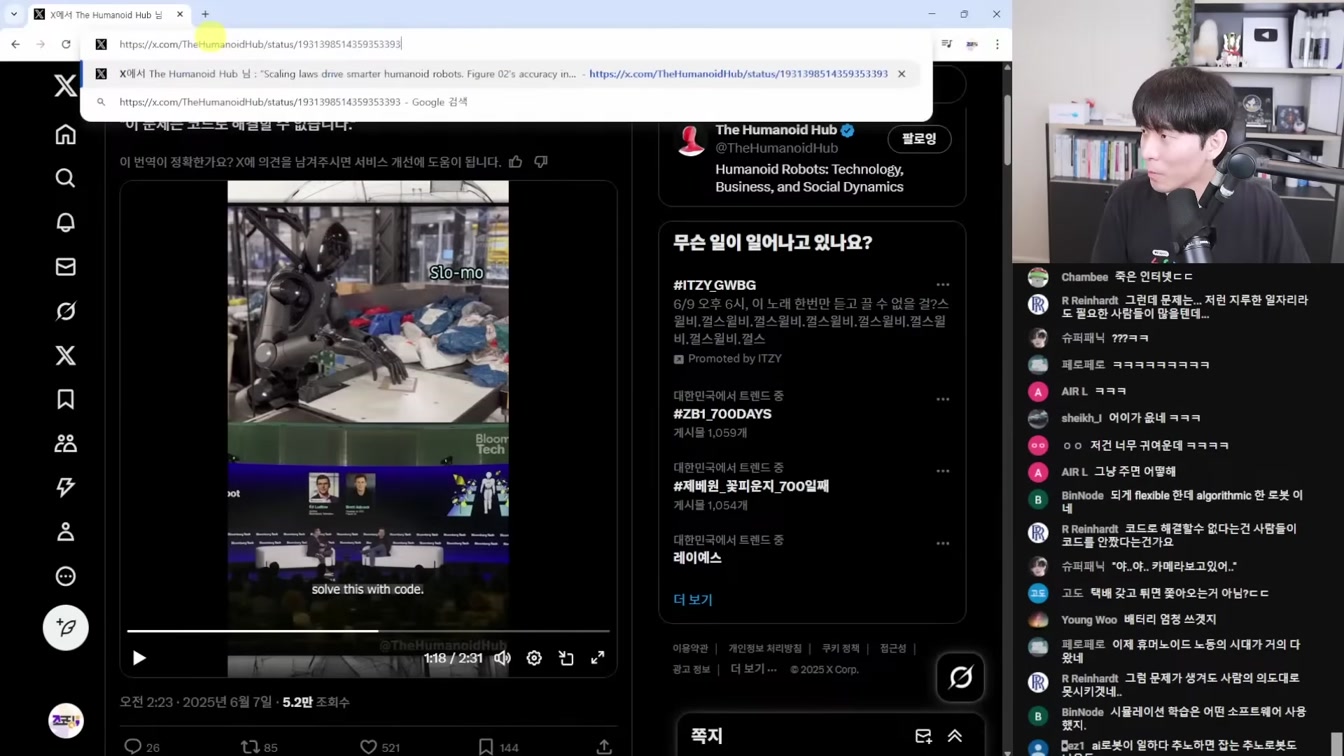Open options for #제베원_꽃피운지_700일째 trend

click(x=942, y=471)
